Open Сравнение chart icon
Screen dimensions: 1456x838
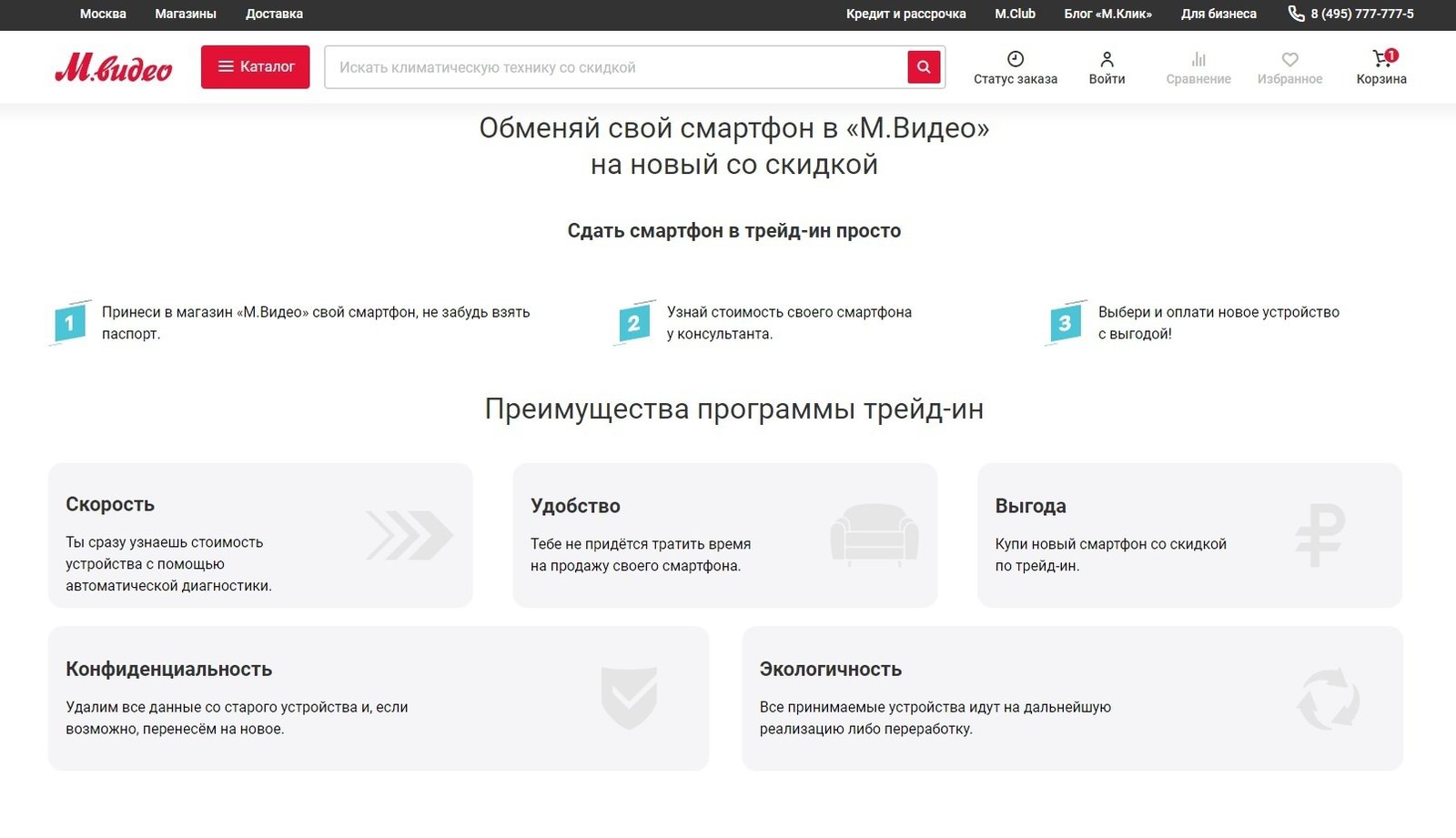pos(1198,59)
